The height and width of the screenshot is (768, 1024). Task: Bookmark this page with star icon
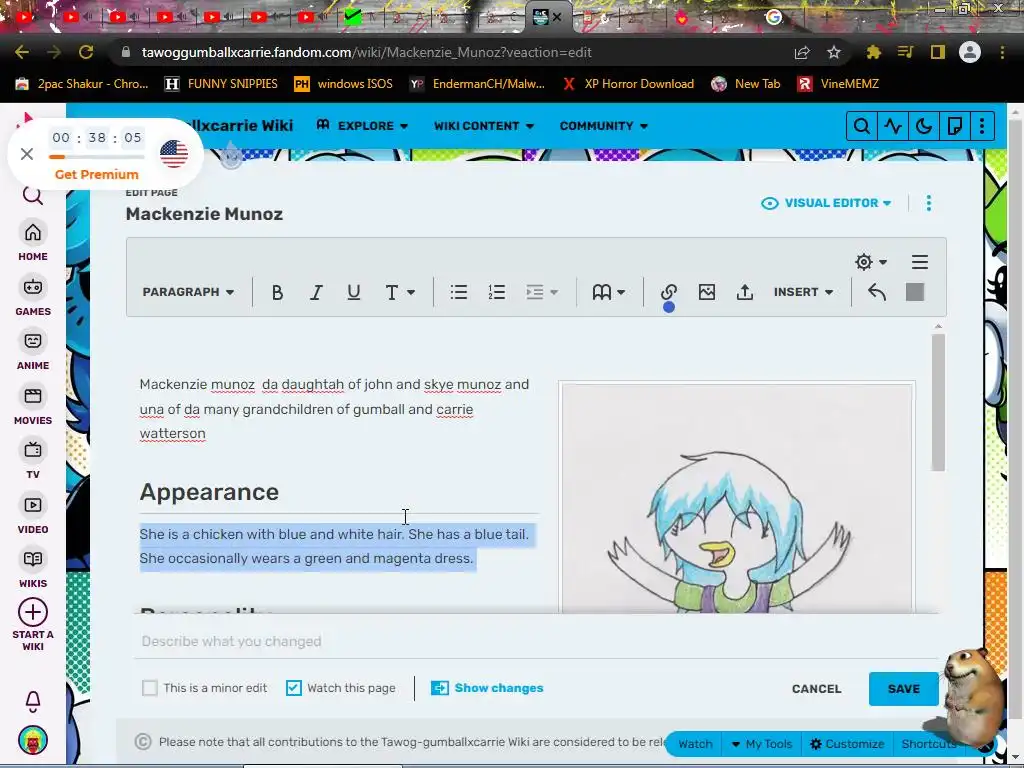click(834, 52)
